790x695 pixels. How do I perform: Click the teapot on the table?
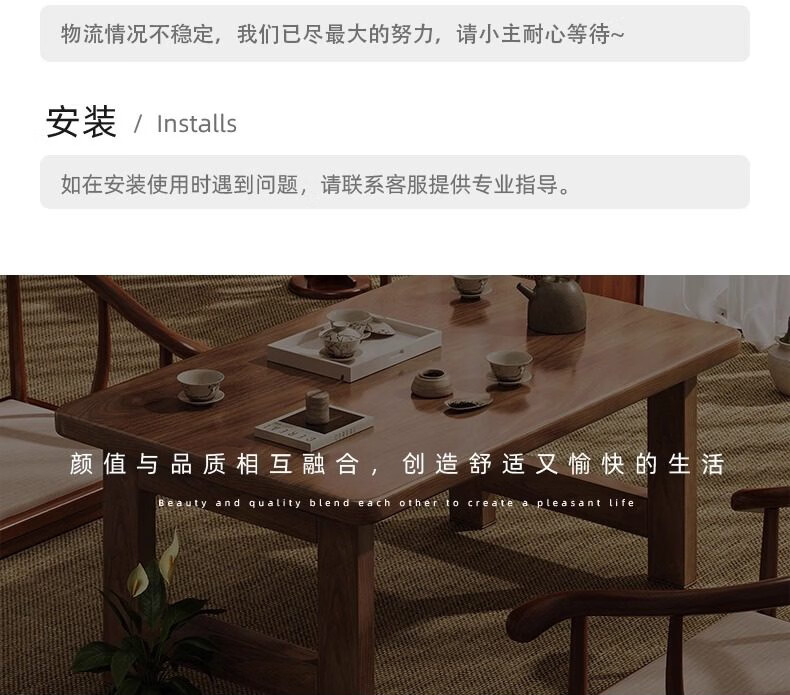pyautogui.click(x=554, y=304)
